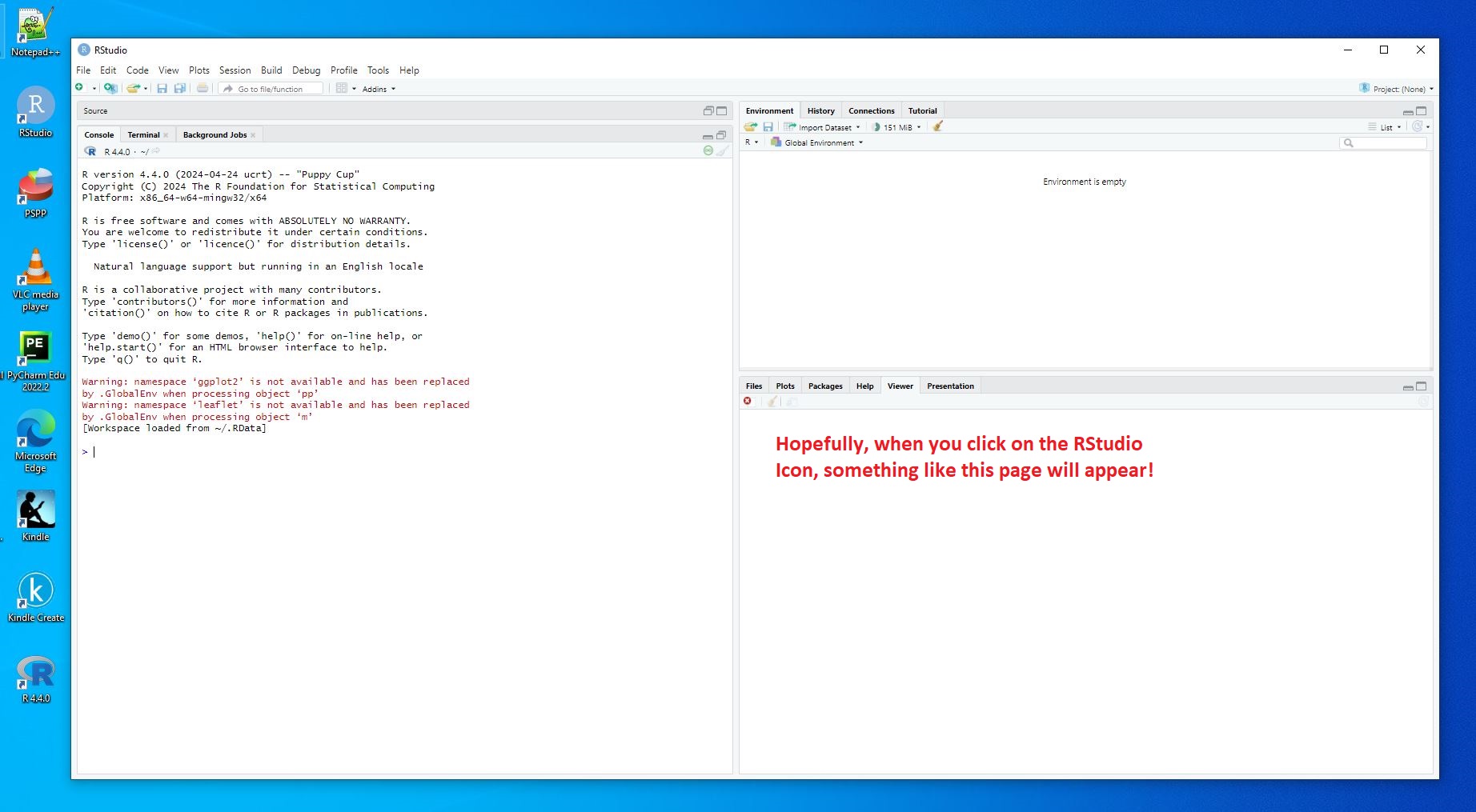
Task: Open the Session menu
Action: coord(235,70)
